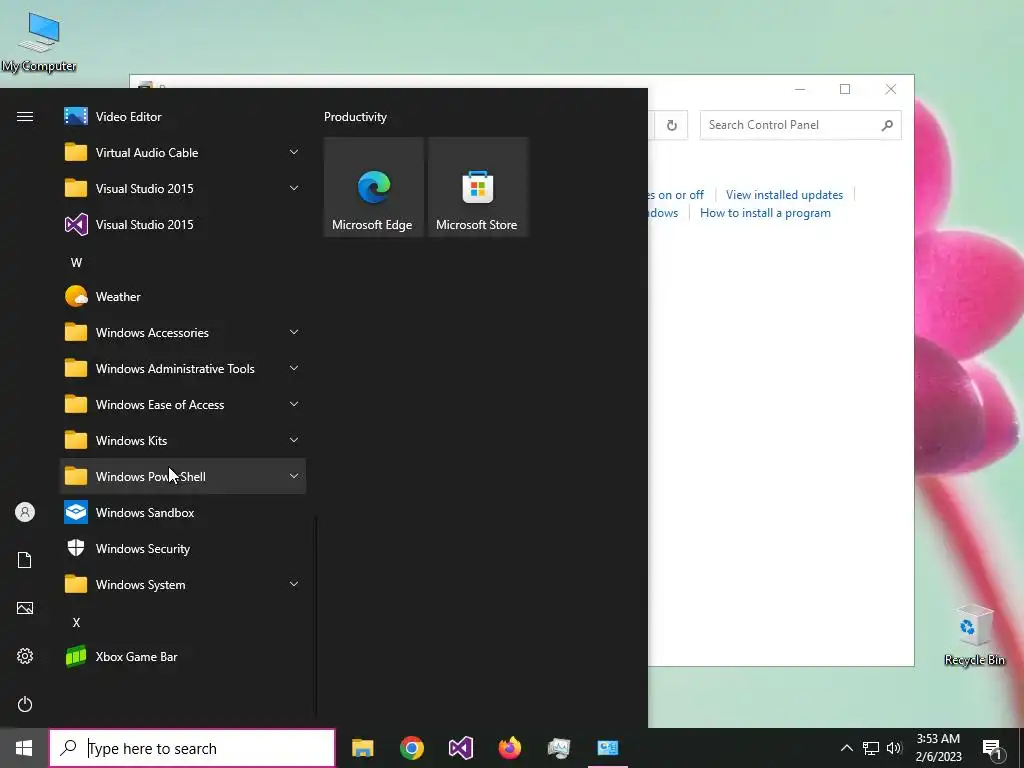Open the Microsoft Edge tile
This screenshot has height=768, width=1024.
pos(374,187)
